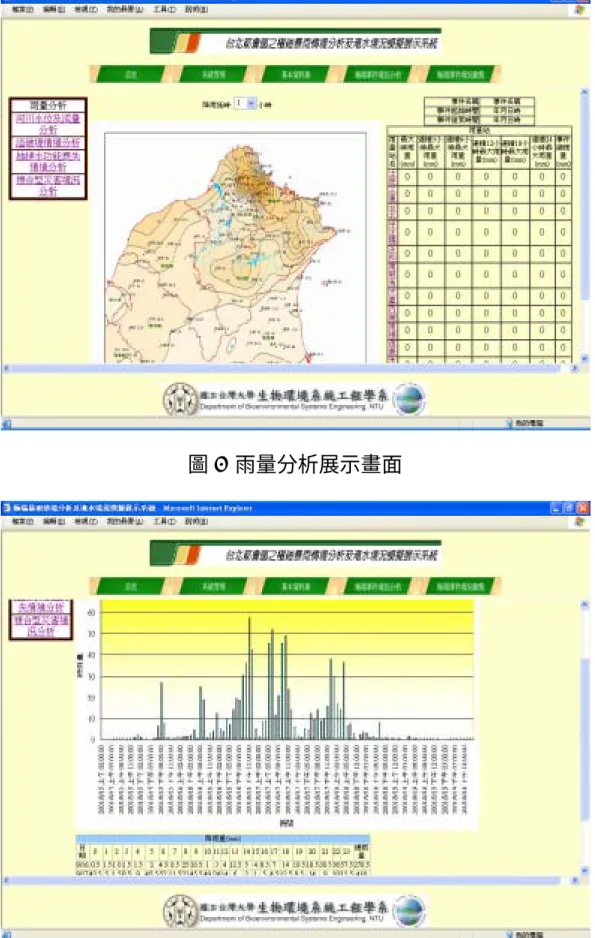Close the lower Internet Explorer window
595x938 pixels.
point(583,508)
